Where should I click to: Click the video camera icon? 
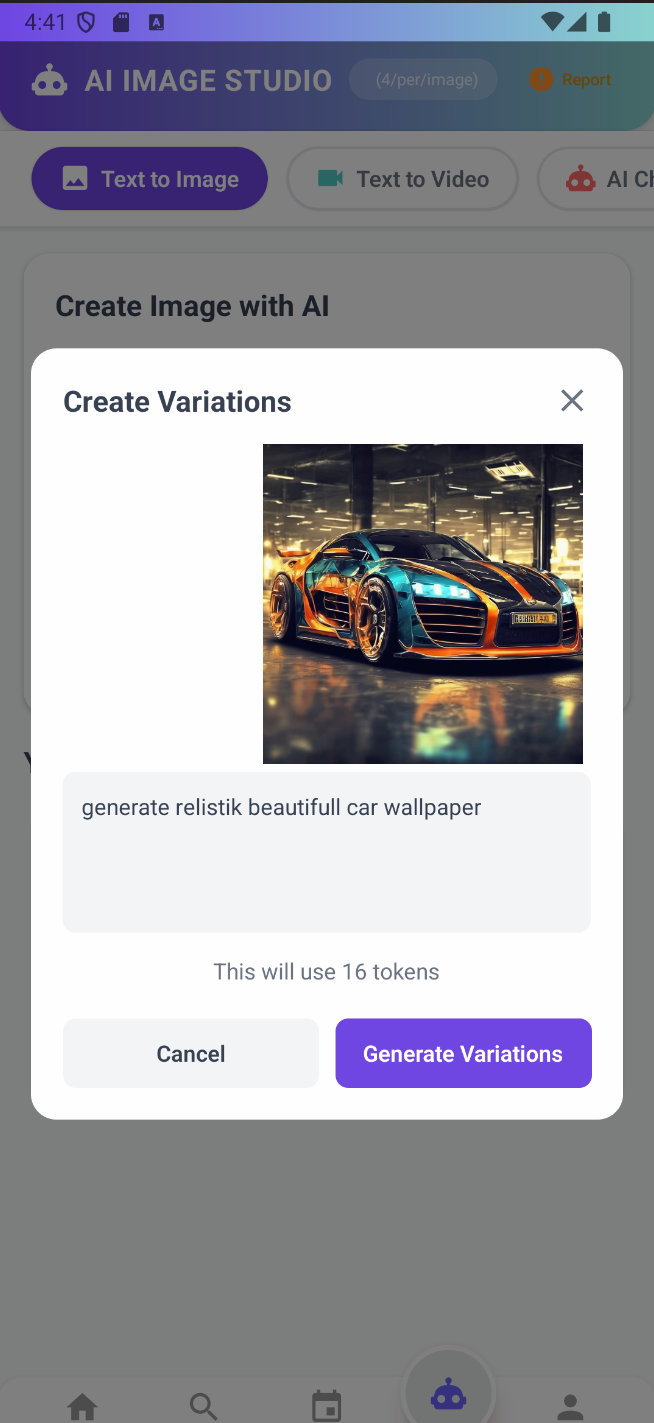point(330,178)
